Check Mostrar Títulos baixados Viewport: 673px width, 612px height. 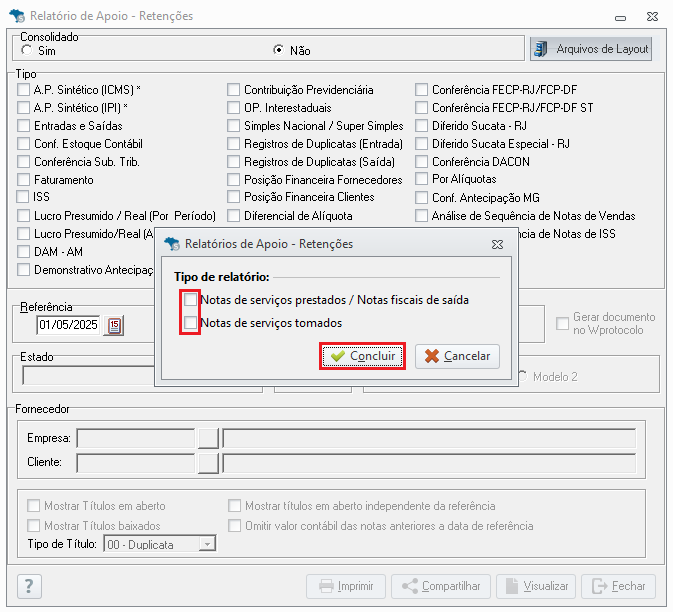33,525
